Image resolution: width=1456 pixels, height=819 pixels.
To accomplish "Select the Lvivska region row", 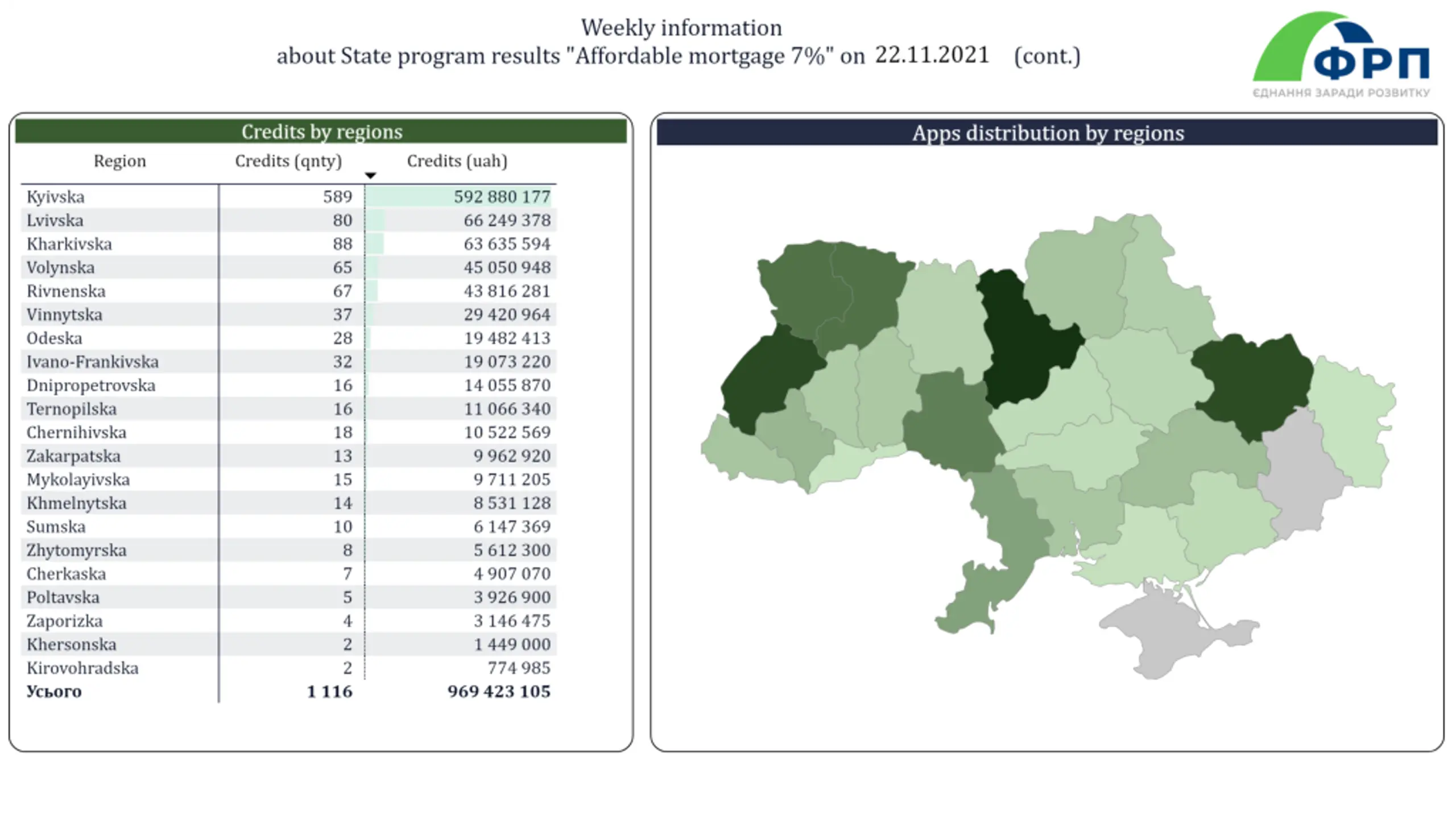I will pos(288,220).
